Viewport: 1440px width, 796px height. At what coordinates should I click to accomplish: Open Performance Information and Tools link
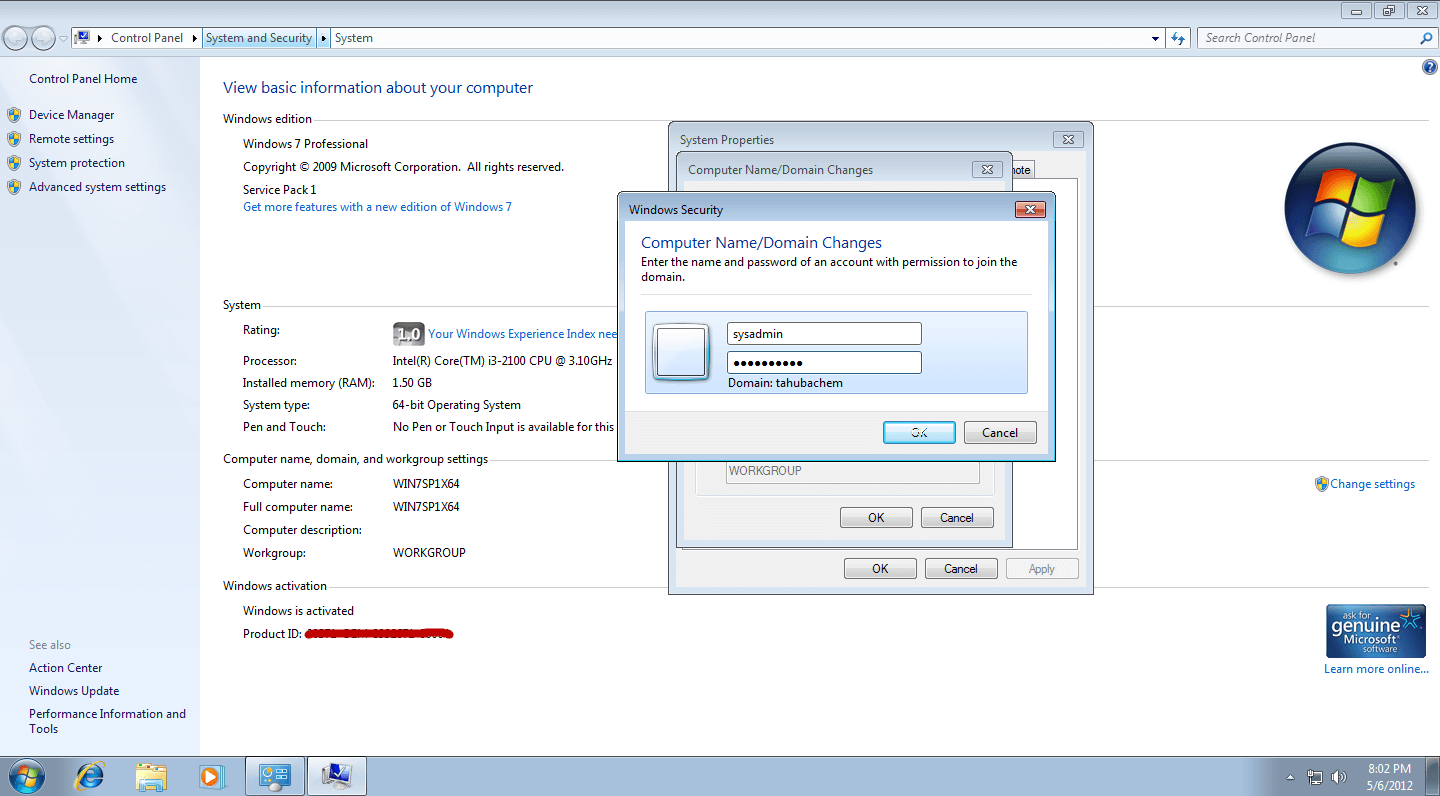tap(107, 721)
